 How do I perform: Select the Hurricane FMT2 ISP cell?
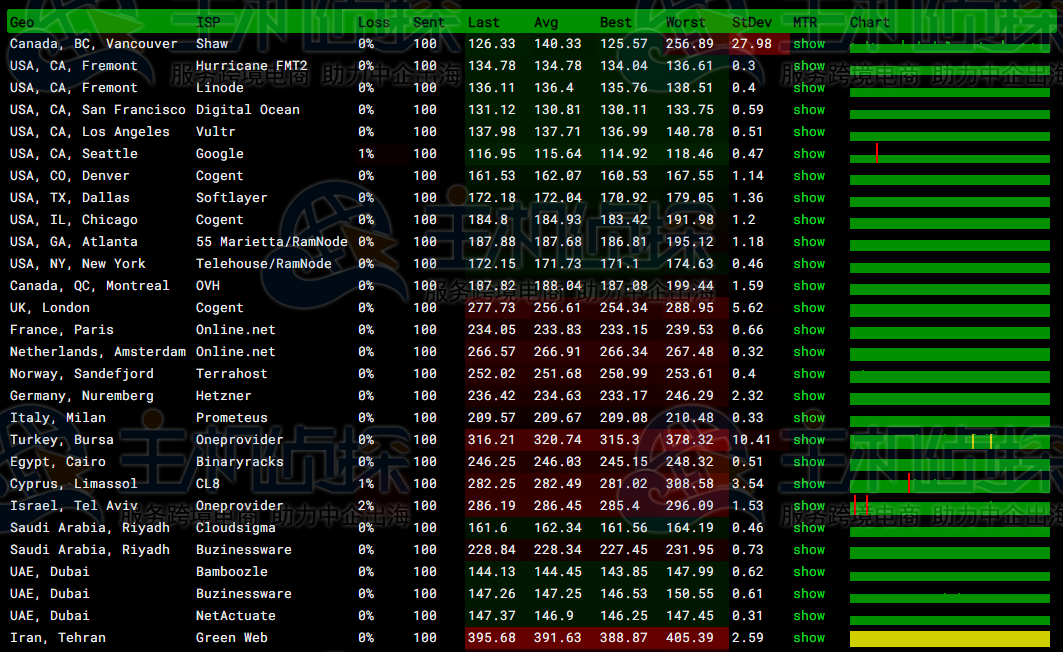[252, 66]
